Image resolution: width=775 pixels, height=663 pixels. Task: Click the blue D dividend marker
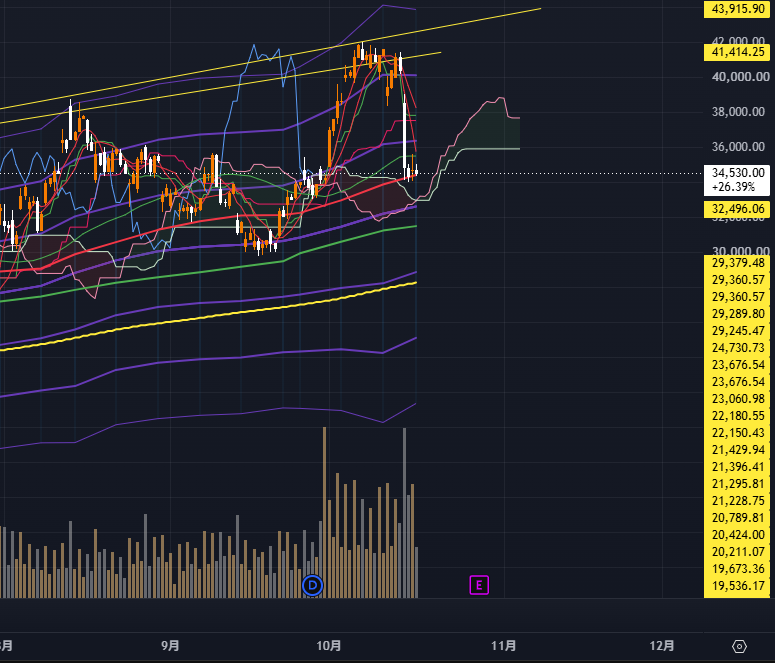coord(312,586)
